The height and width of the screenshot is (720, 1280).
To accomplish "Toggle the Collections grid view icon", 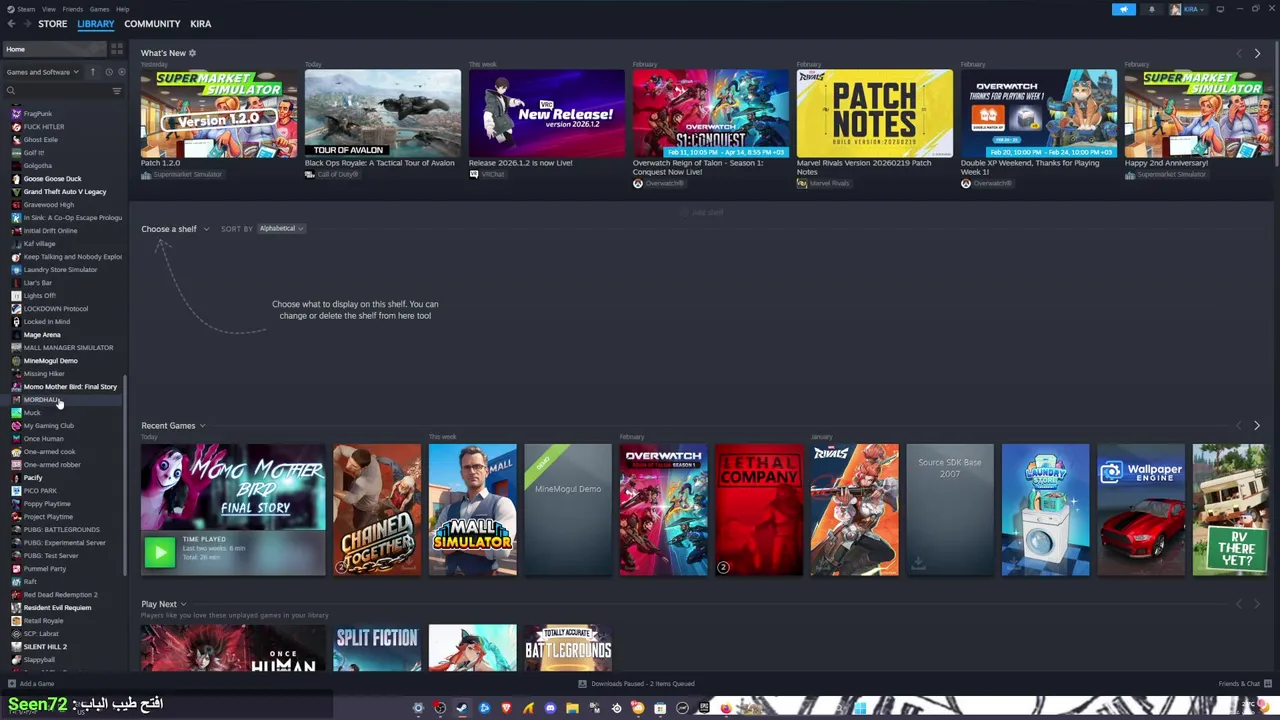I will pos(117,49).
